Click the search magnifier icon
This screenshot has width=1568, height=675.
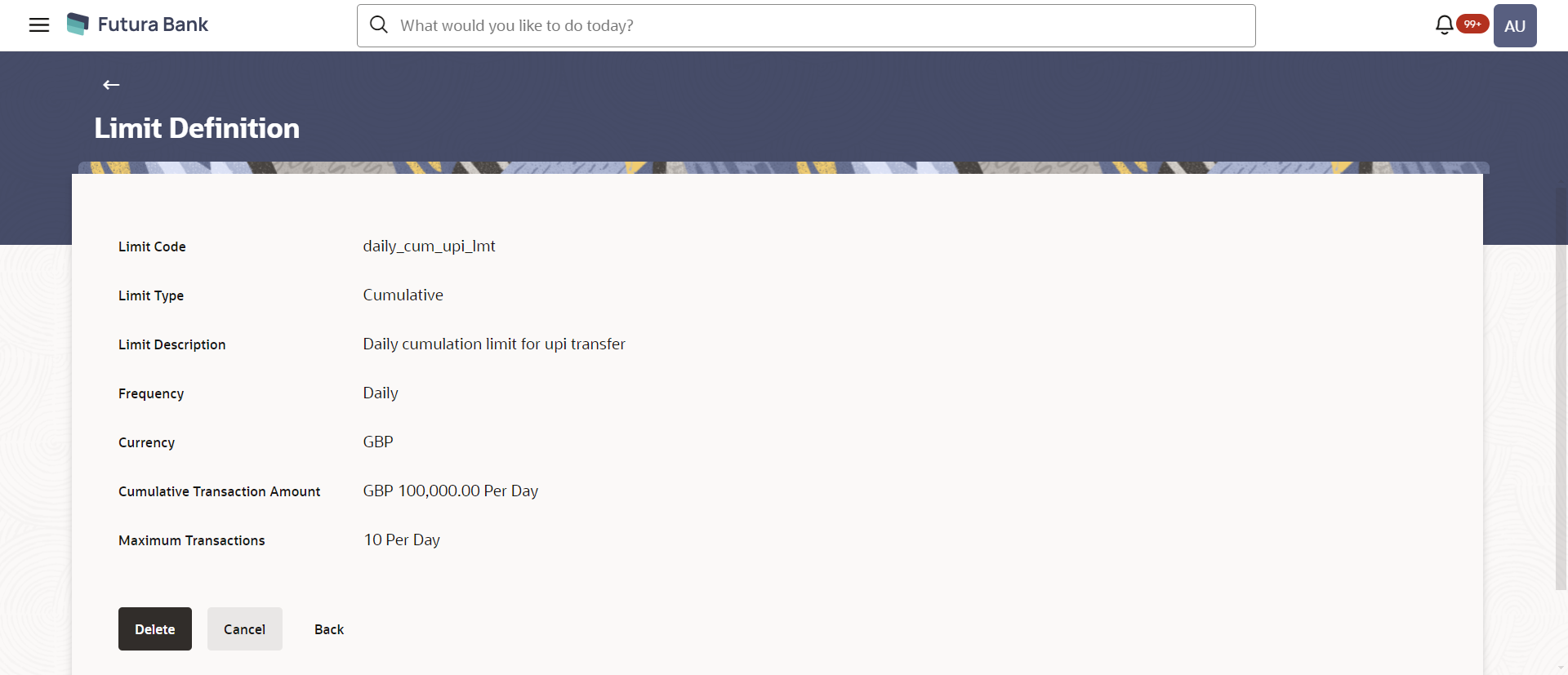click(379, 25)
